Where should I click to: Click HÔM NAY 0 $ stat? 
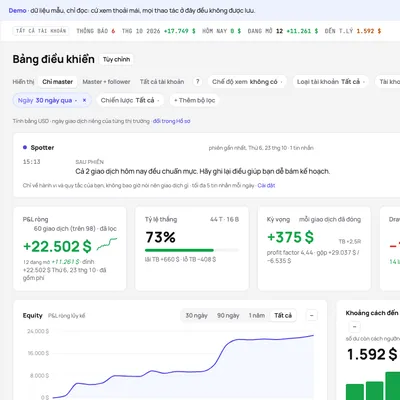pyautogui.click(x=222, y=31)
